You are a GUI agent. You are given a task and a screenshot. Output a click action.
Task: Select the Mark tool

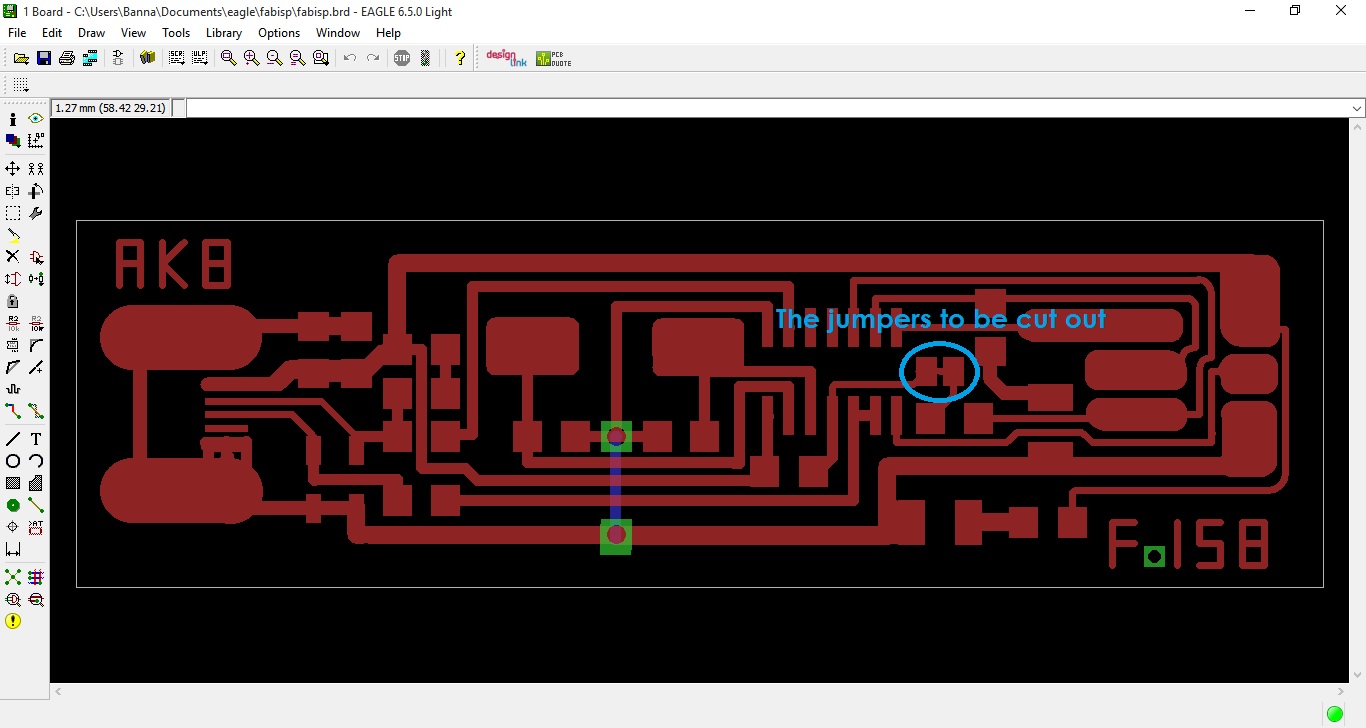(x=36, y=141)
